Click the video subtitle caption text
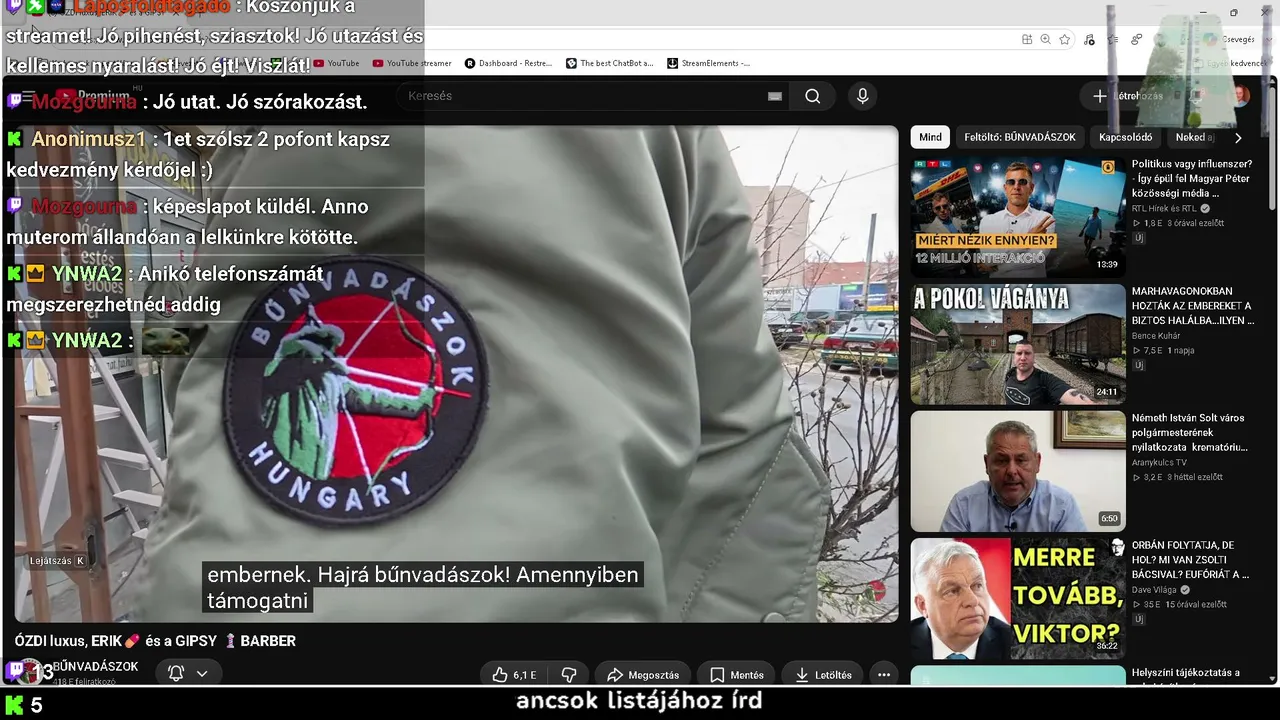 [x=422, y=588]
